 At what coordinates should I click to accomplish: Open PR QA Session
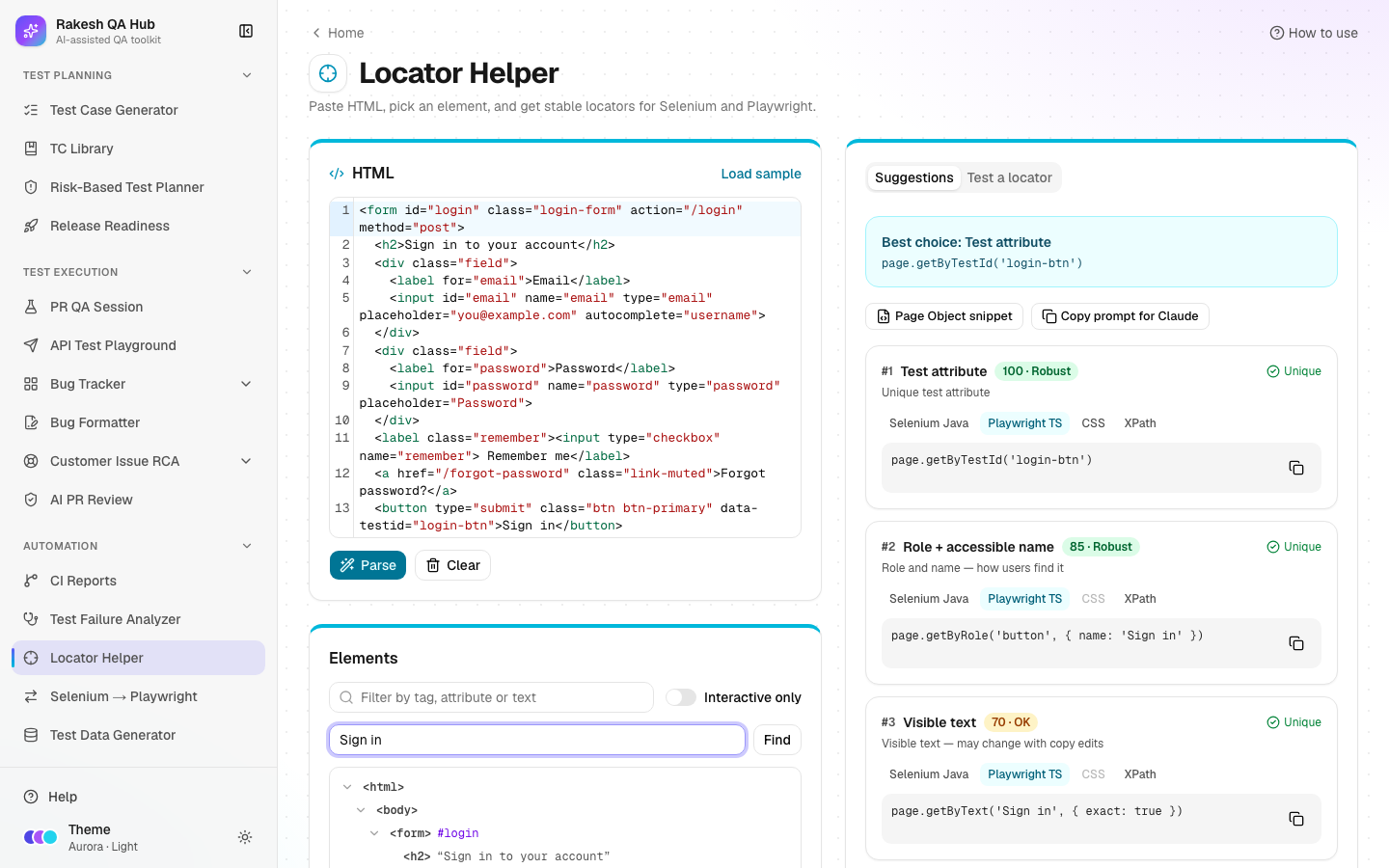138,307
